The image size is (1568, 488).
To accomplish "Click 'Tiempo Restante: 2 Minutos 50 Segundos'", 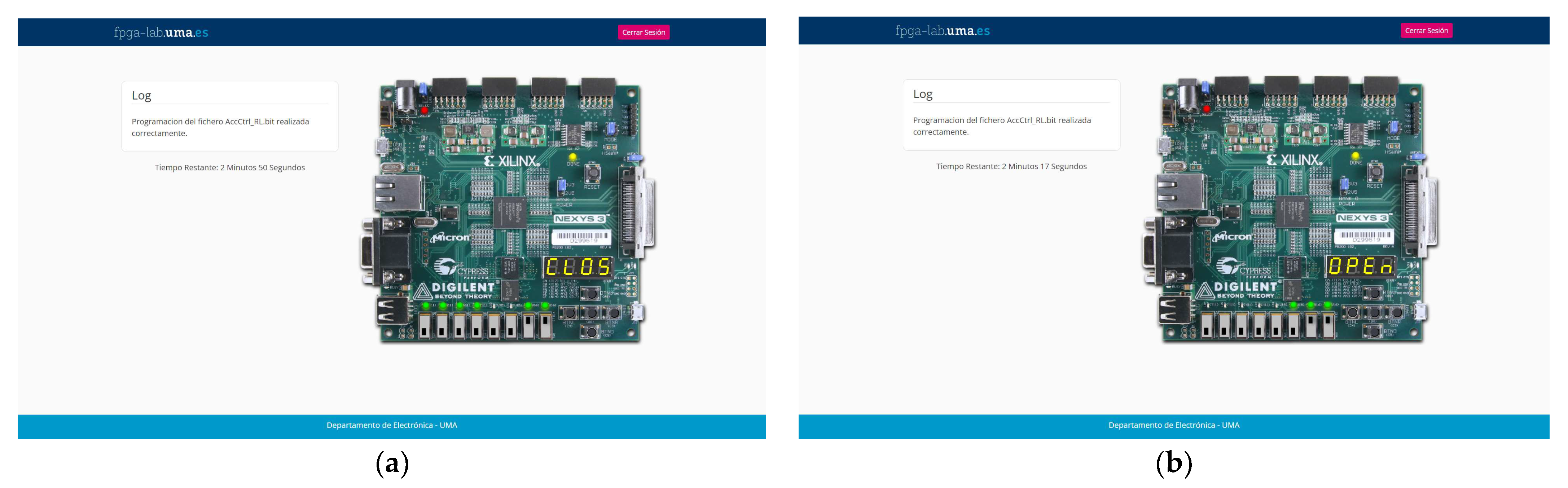I will click(229, 167).
